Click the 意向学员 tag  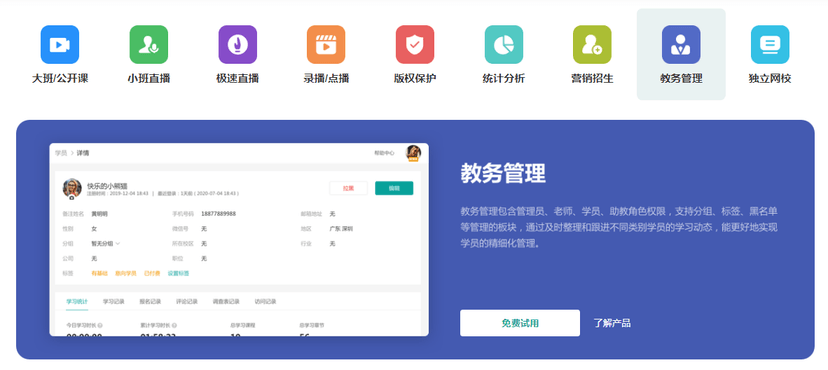126,273
